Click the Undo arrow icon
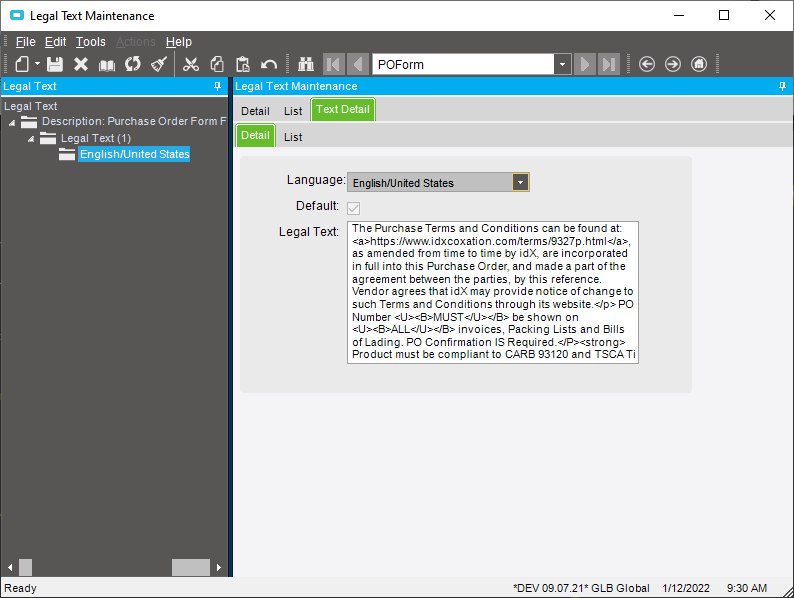This screenshot has width=794, height=598. pyautogui.click(x=269, y=65)
